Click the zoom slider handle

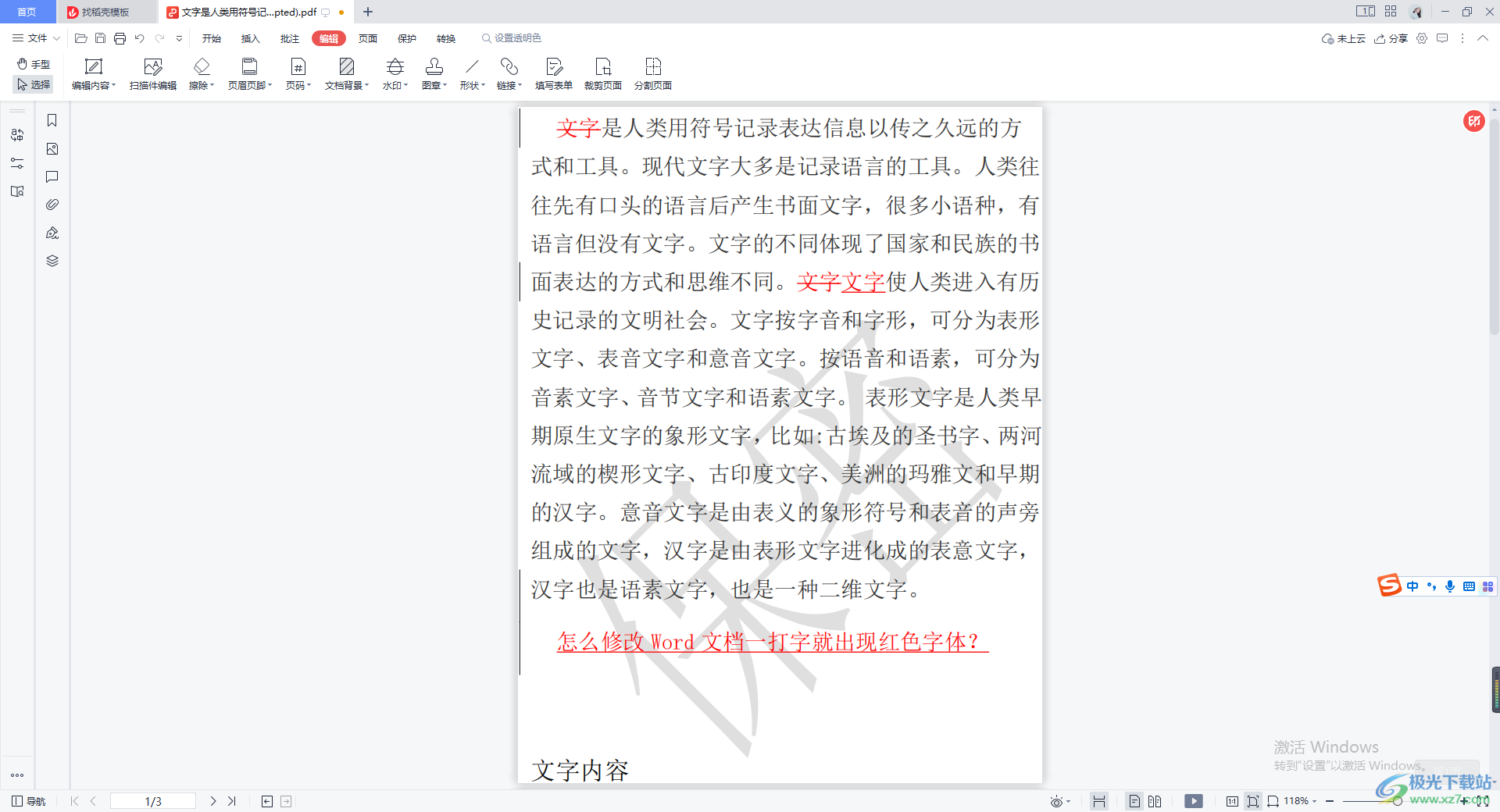pos(1397,801)
